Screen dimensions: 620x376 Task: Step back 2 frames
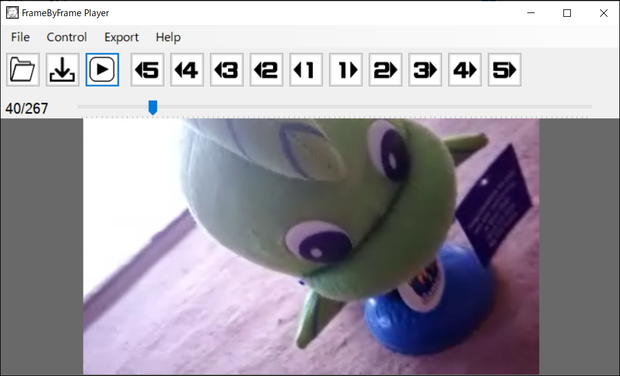pos(267,70)
